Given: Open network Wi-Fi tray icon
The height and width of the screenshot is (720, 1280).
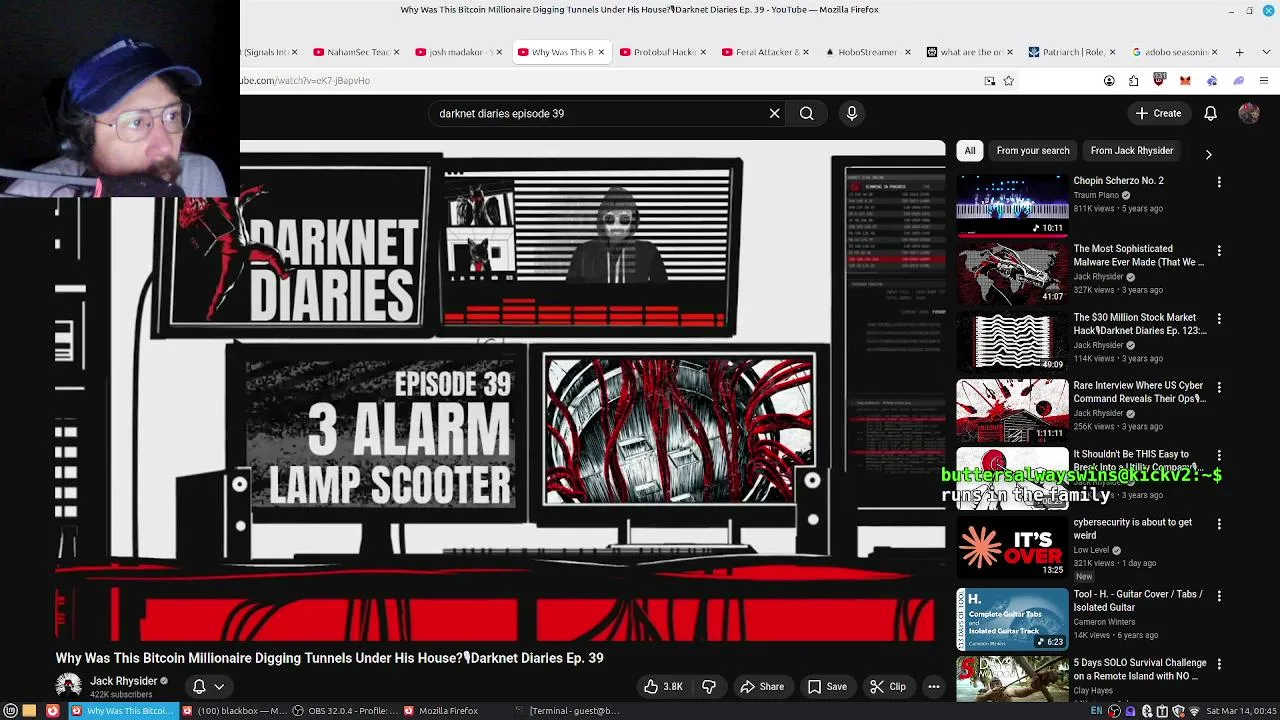Looking at the screenshot, I should (1193, 711).
